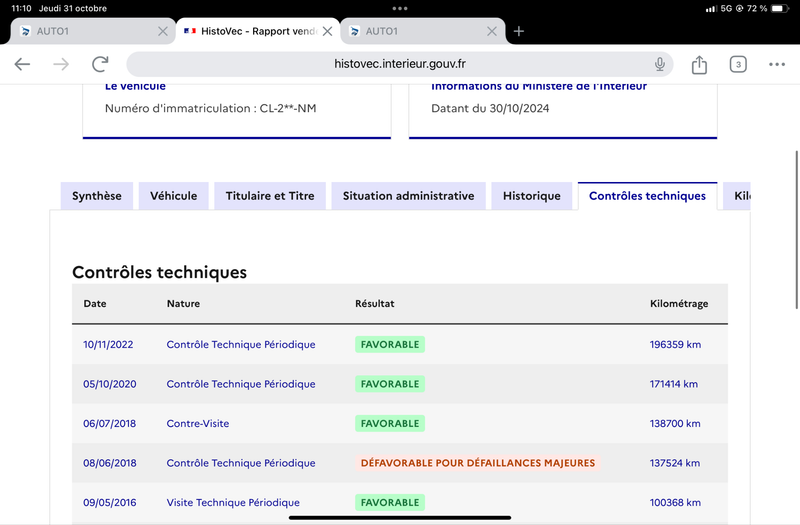Image resolution: width=800 pixels, height=525 pixels.
Task: Switch to the last AUTO1 browser tab
Action: click(x=422, y=31)
